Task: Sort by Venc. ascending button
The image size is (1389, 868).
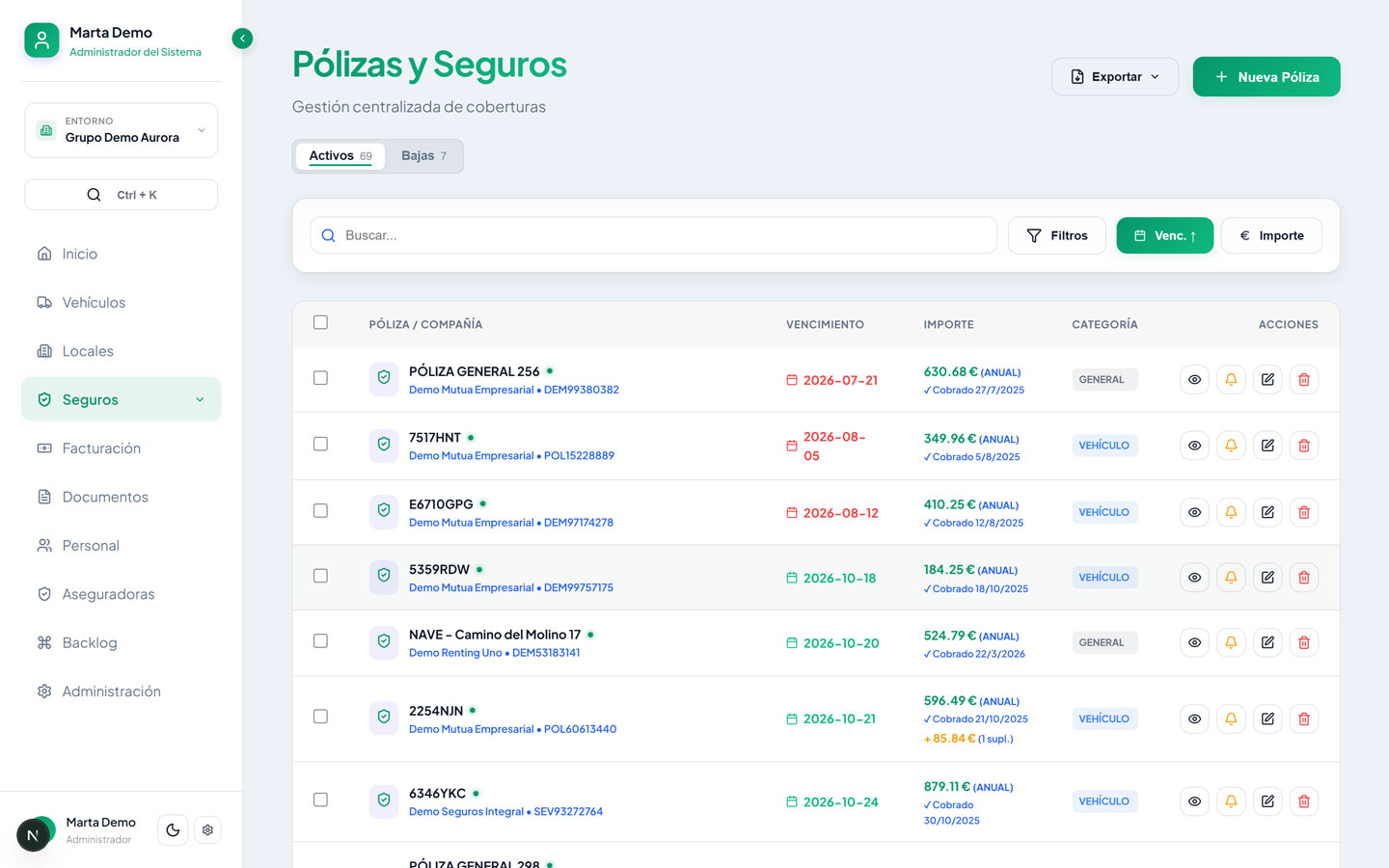Action: click(x=1165, y=235)
